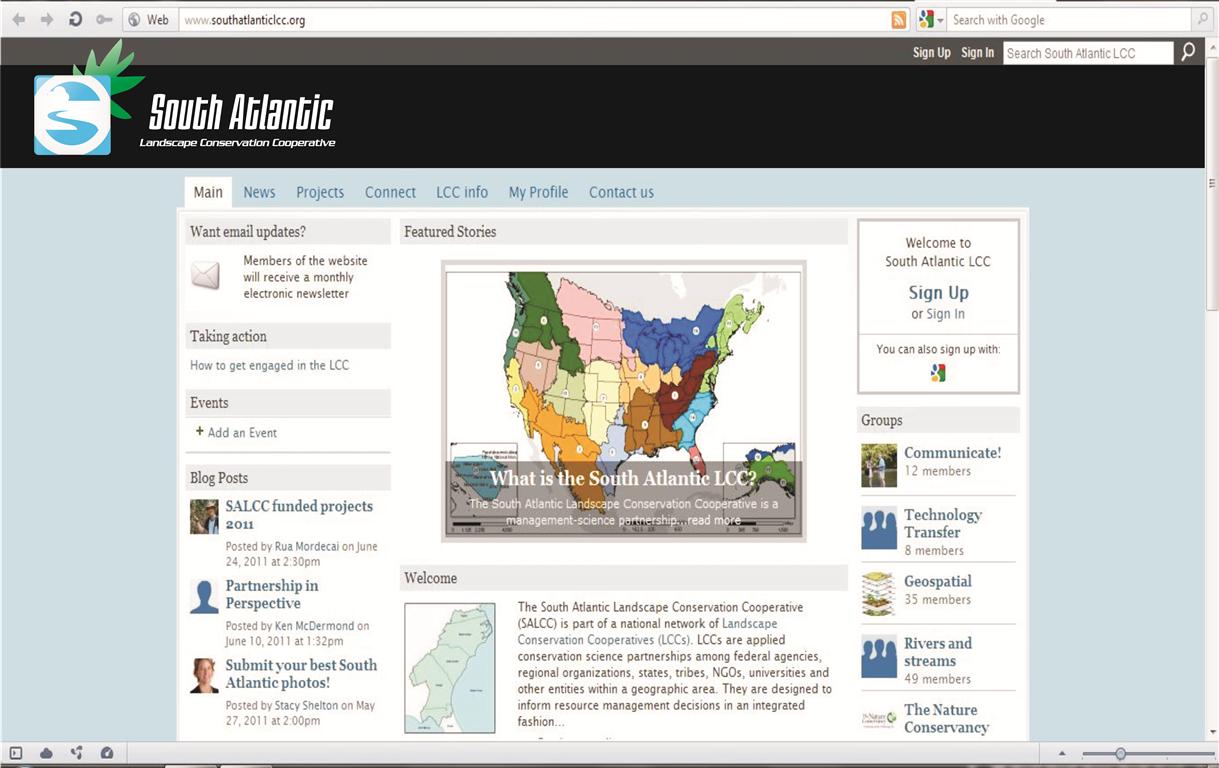The height and width of the screenshot is (768, 1219).
Task: Click the panel toggle icon in status bar
Action: pyautogui.click(x=15, y=753)
